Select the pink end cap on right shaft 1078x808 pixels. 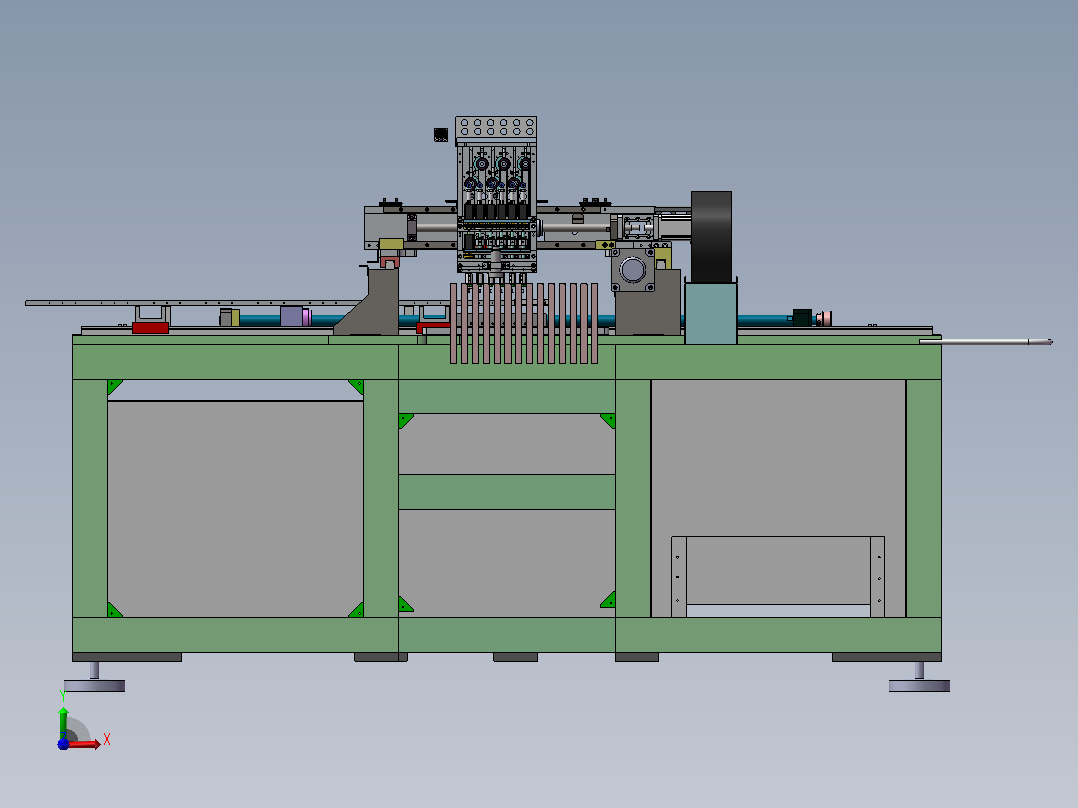(824, 318)
